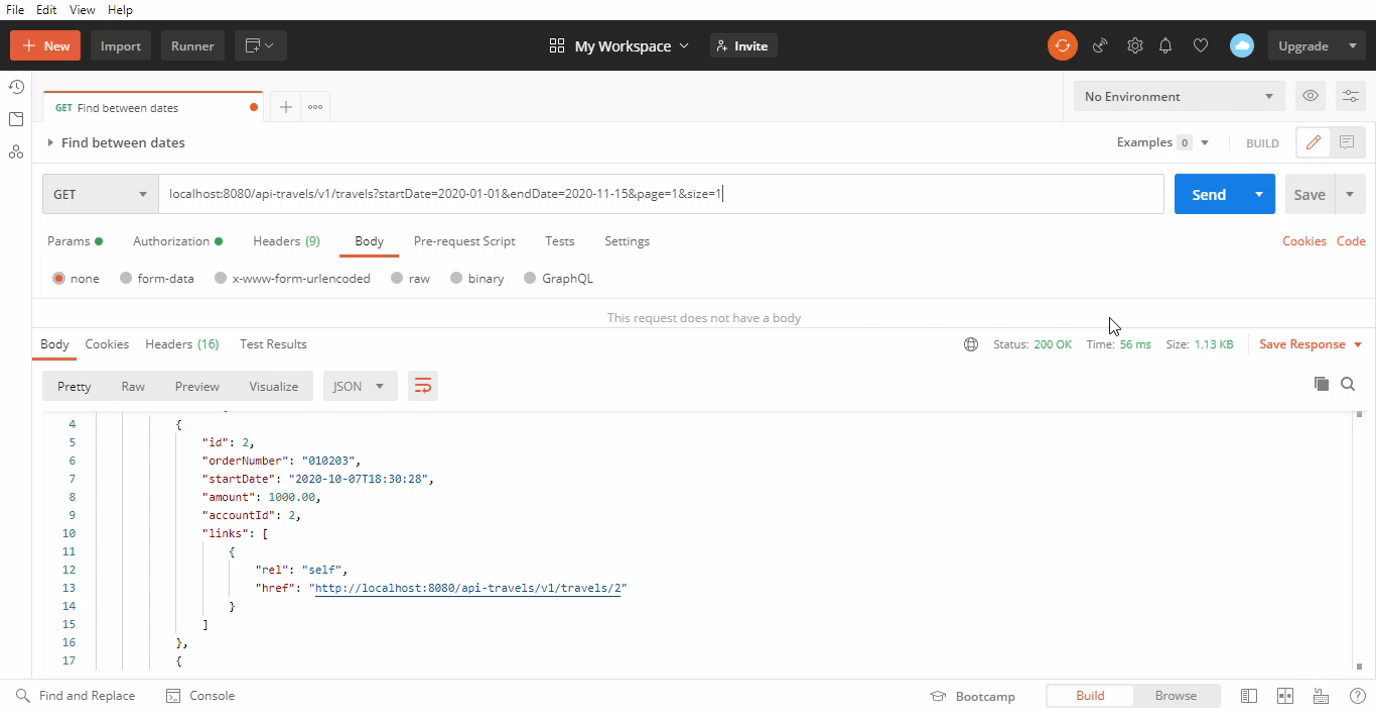Copy the response body to clipboard
The height and width of the screenshot is (712, 1376).
tap(1321, 384)
